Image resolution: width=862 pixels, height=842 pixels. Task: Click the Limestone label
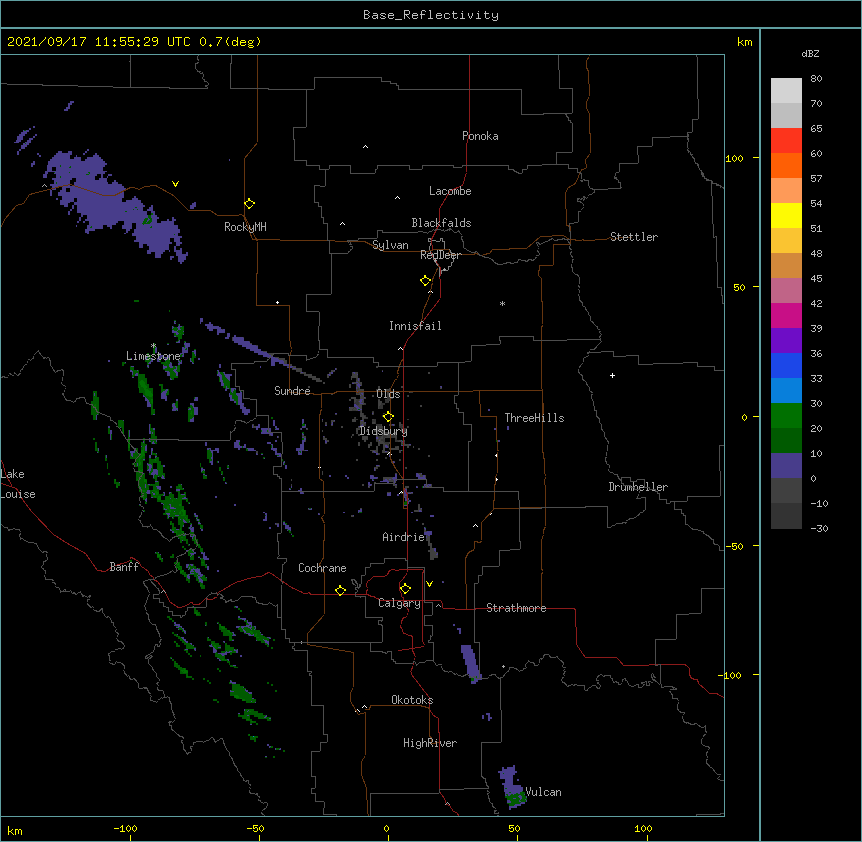pyautogui.click(x=153, y=356)
